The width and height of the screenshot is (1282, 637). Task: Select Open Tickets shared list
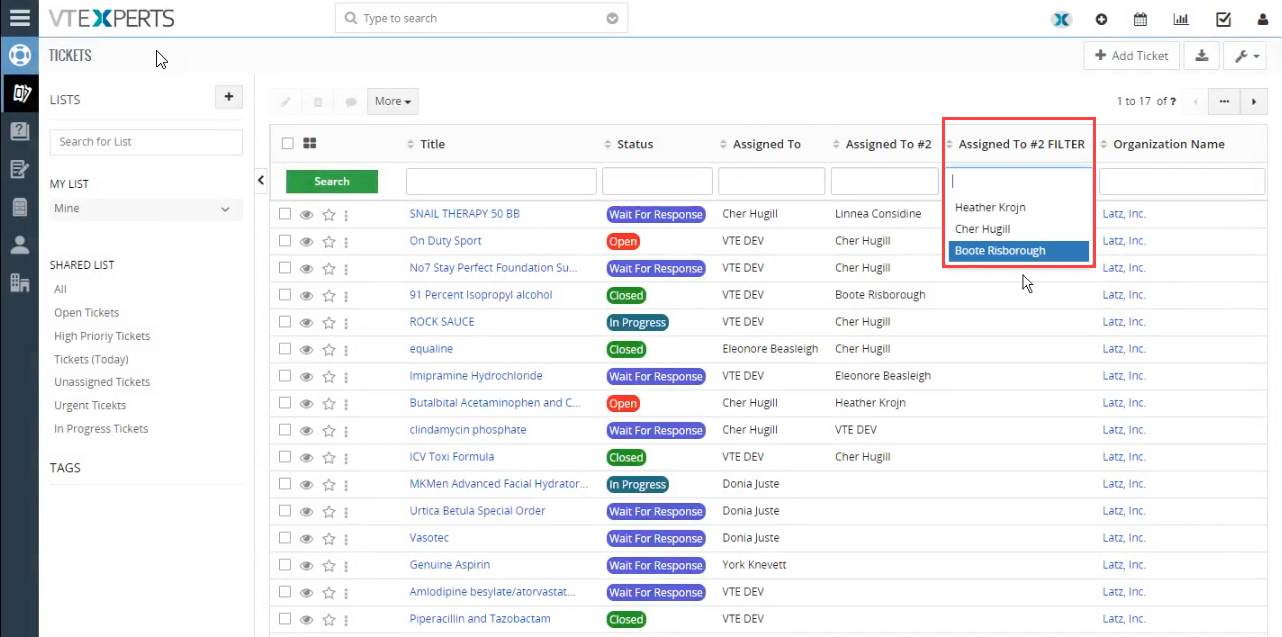coord(86,313)
